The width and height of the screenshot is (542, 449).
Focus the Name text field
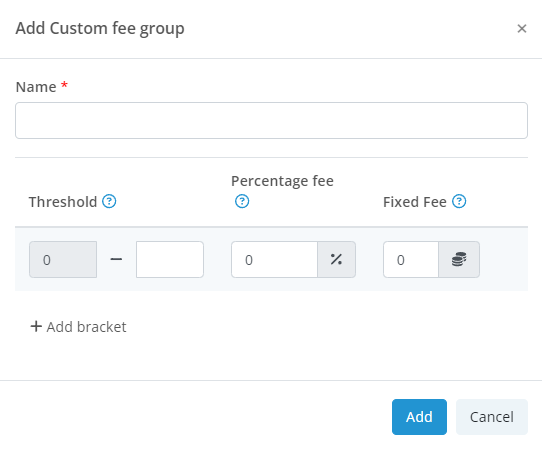tap(271, 120)
